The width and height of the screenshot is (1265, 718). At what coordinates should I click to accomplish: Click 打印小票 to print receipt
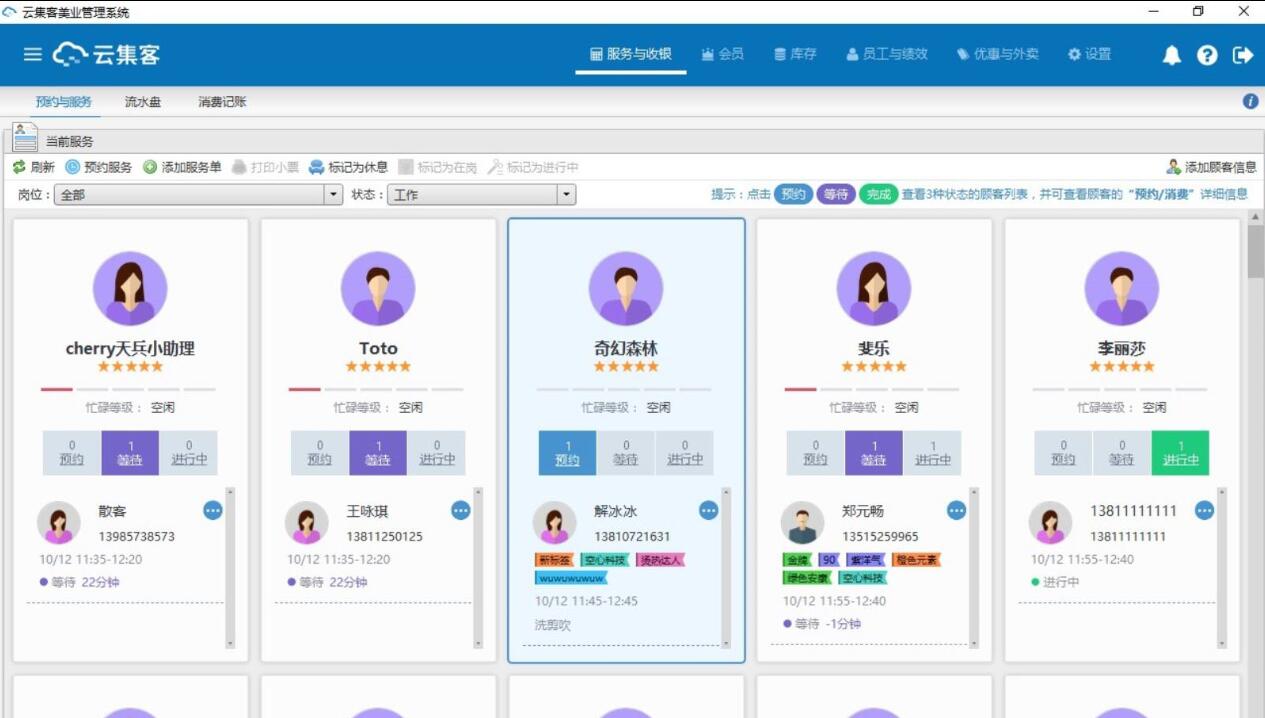265,167
